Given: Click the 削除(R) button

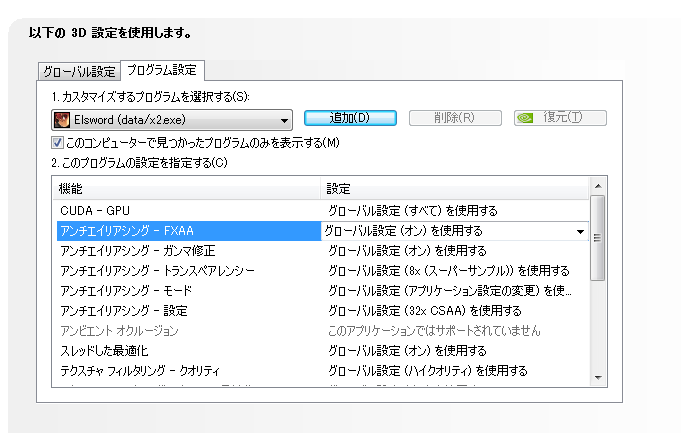Looking at the screenshot, I should point(455,118).
